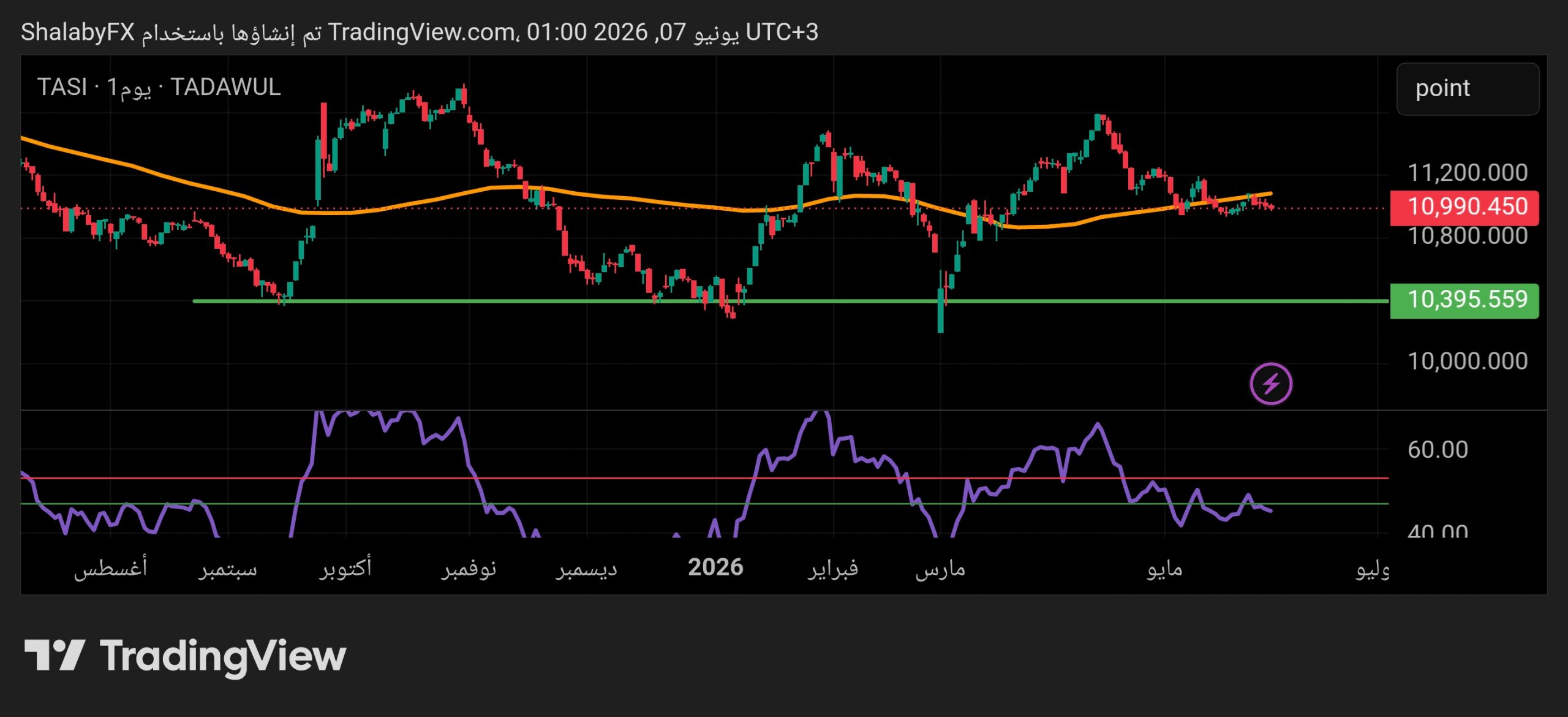Click the TradingView logo at bottom
Image resolution: width=1568 pixels, height=717 pixels.
[185, 656]
